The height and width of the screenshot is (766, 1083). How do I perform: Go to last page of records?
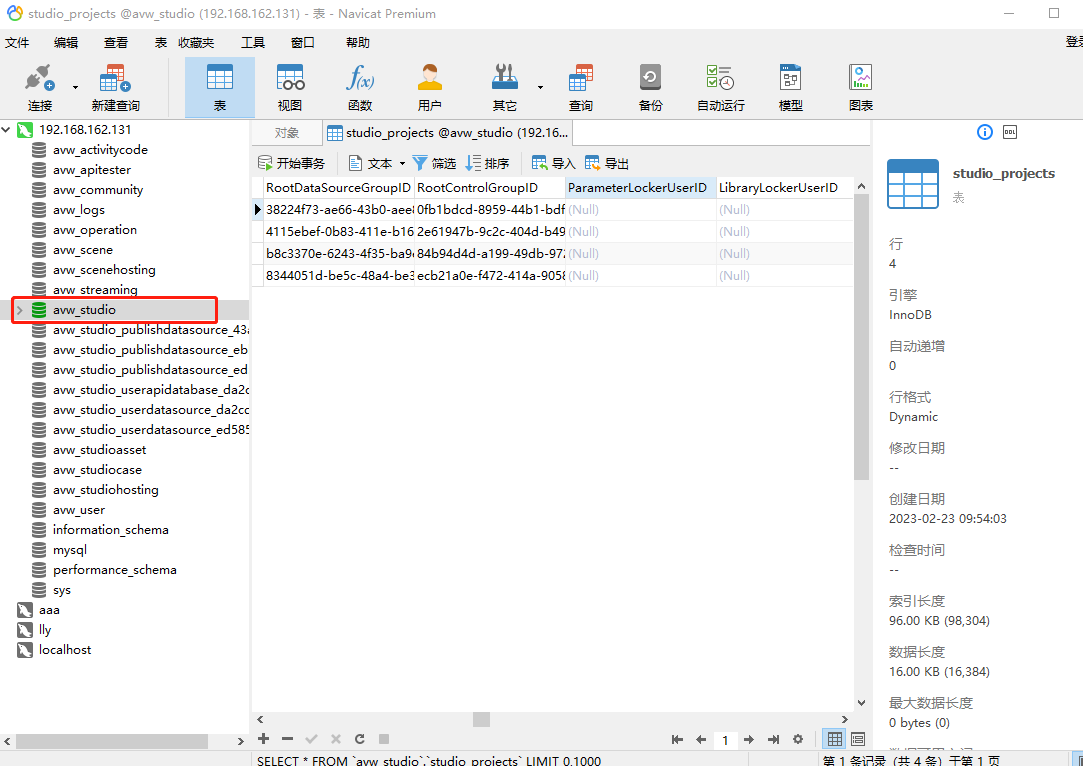pyautogui.click(x=774, y=740)
